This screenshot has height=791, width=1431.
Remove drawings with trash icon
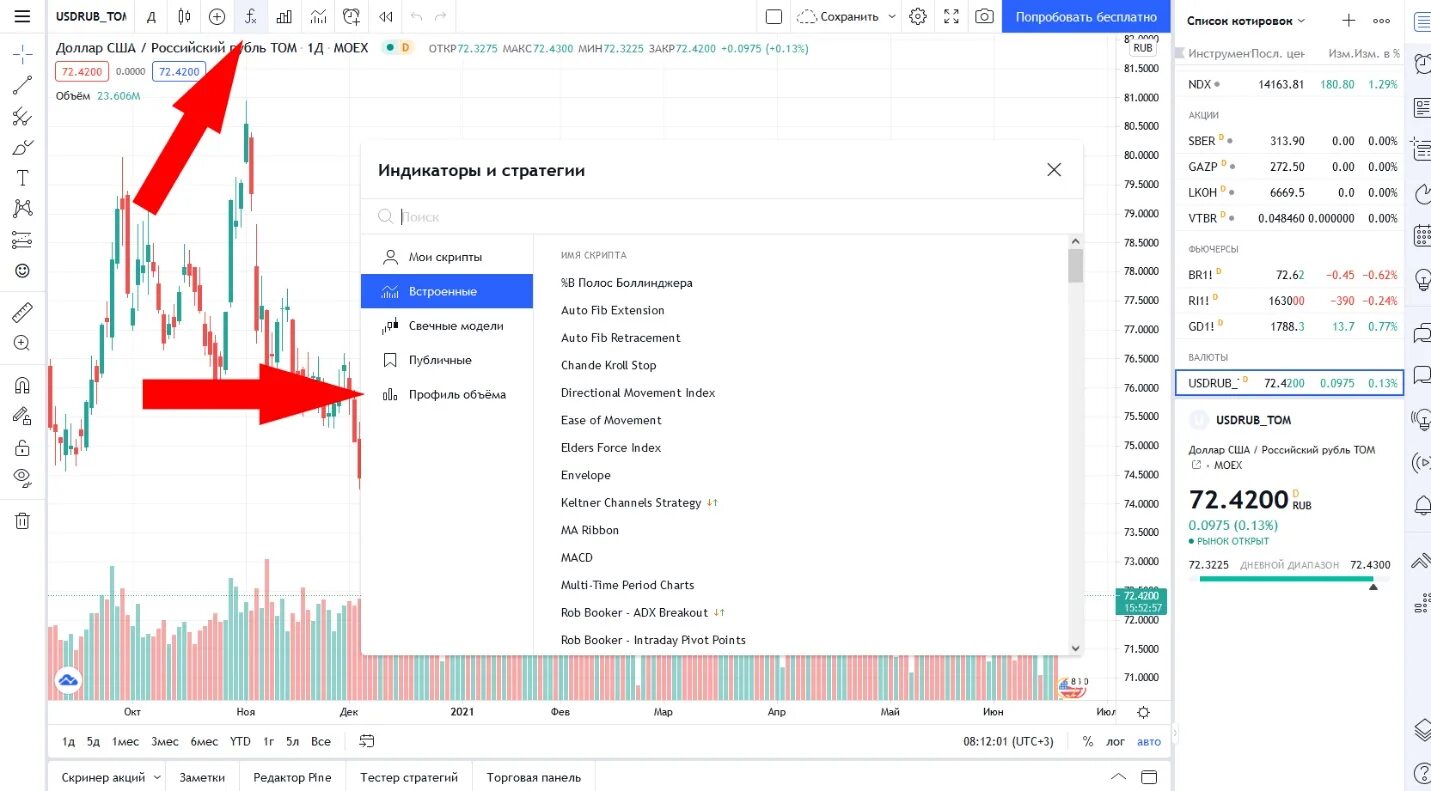tap(22, 520)
